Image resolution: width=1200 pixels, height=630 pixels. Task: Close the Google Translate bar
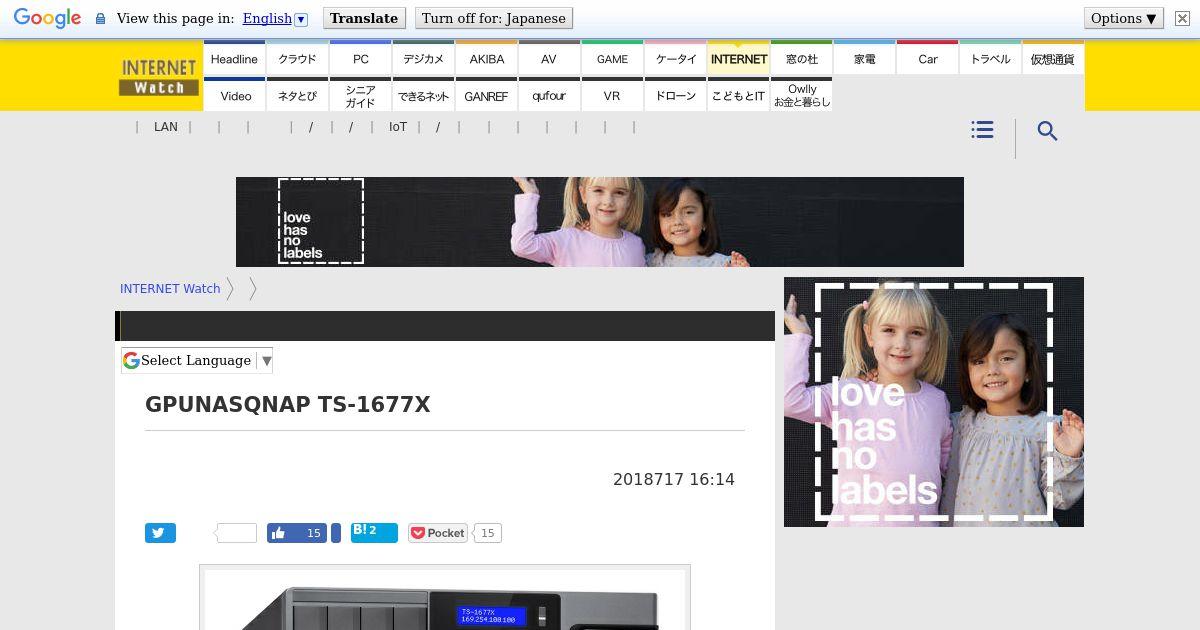click(1182, 18)
